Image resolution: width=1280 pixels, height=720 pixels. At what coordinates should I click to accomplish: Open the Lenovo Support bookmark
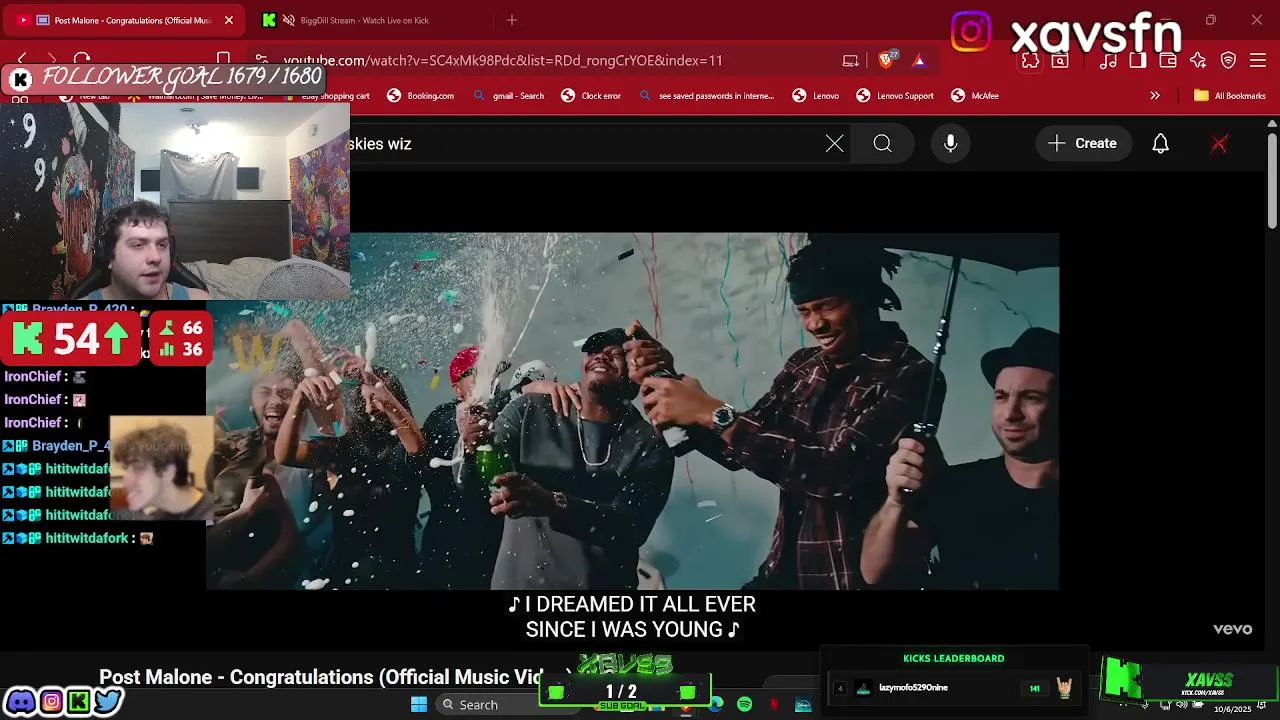coord(895,96)
